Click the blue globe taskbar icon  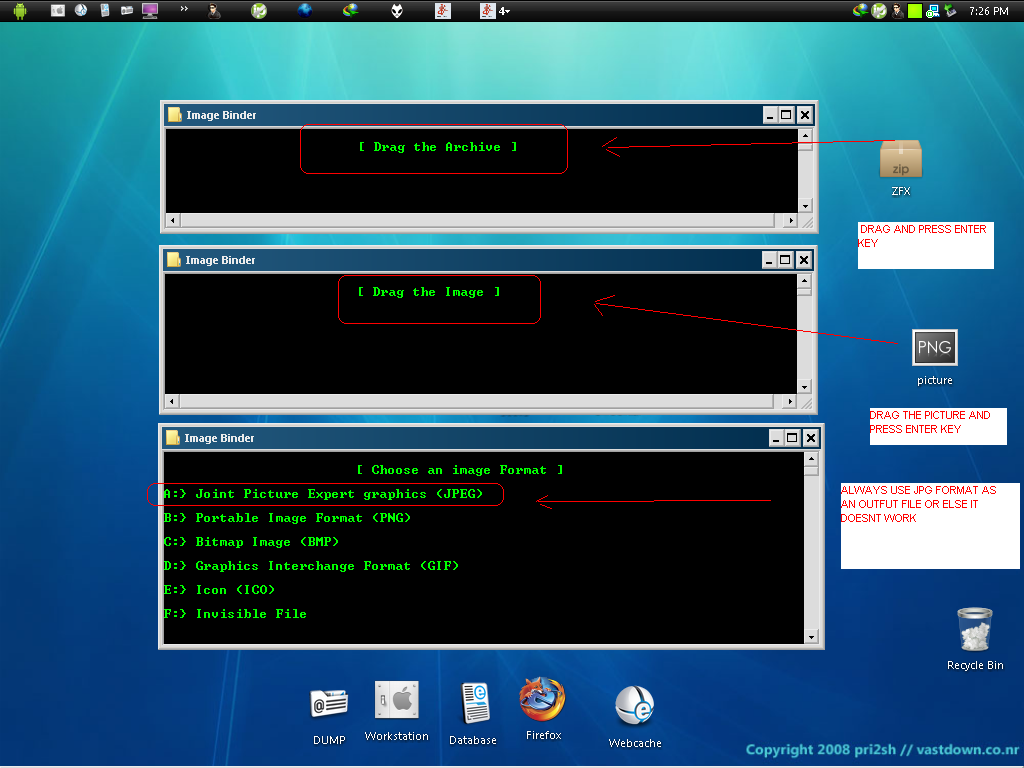click(x=305, y=10)
